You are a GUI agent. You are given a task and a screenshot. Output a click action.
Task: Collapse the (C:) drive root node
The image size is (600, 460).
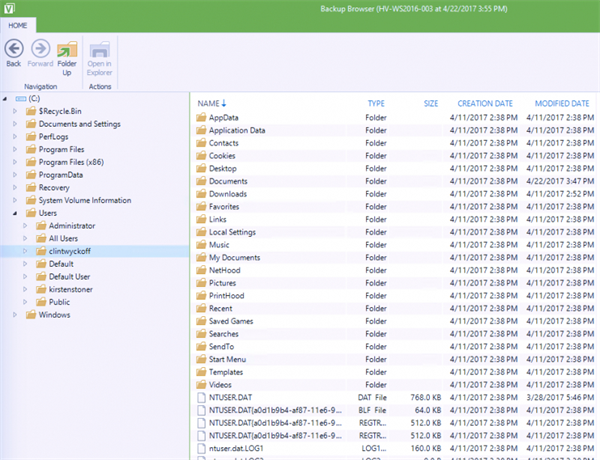[5, 99]
